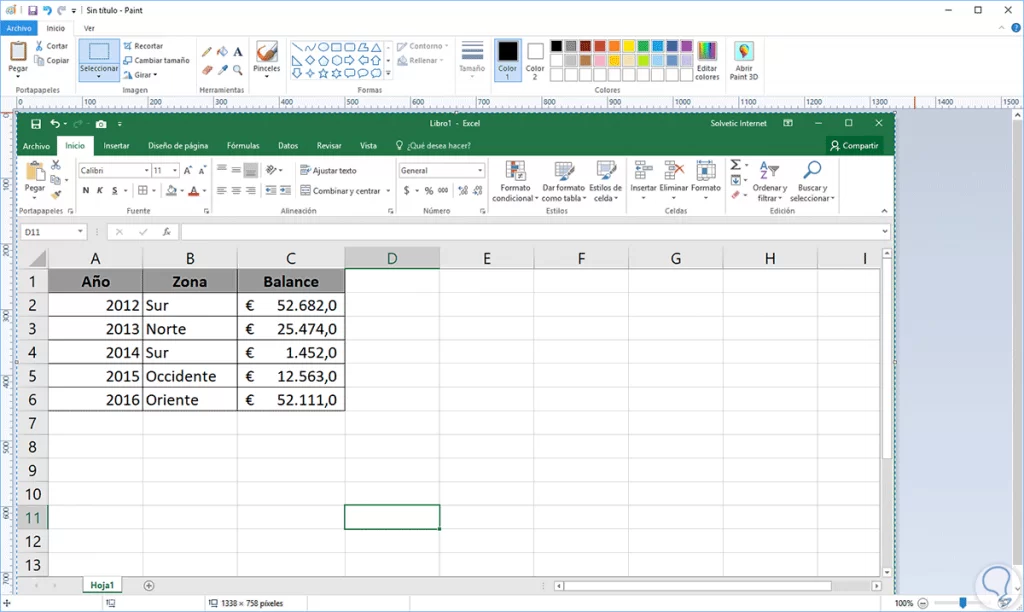Image resolution: width=1024 pixels, height=612 pixels.
Task: Click the Excel column D header
Action: pos(392,259)
